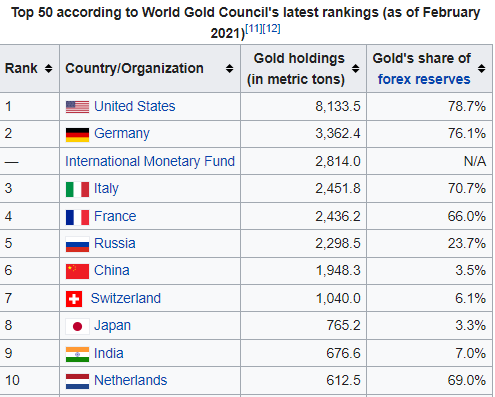Click the China flag icon
The height and width of the screenshot is (397, 495).
click(77, 271)
